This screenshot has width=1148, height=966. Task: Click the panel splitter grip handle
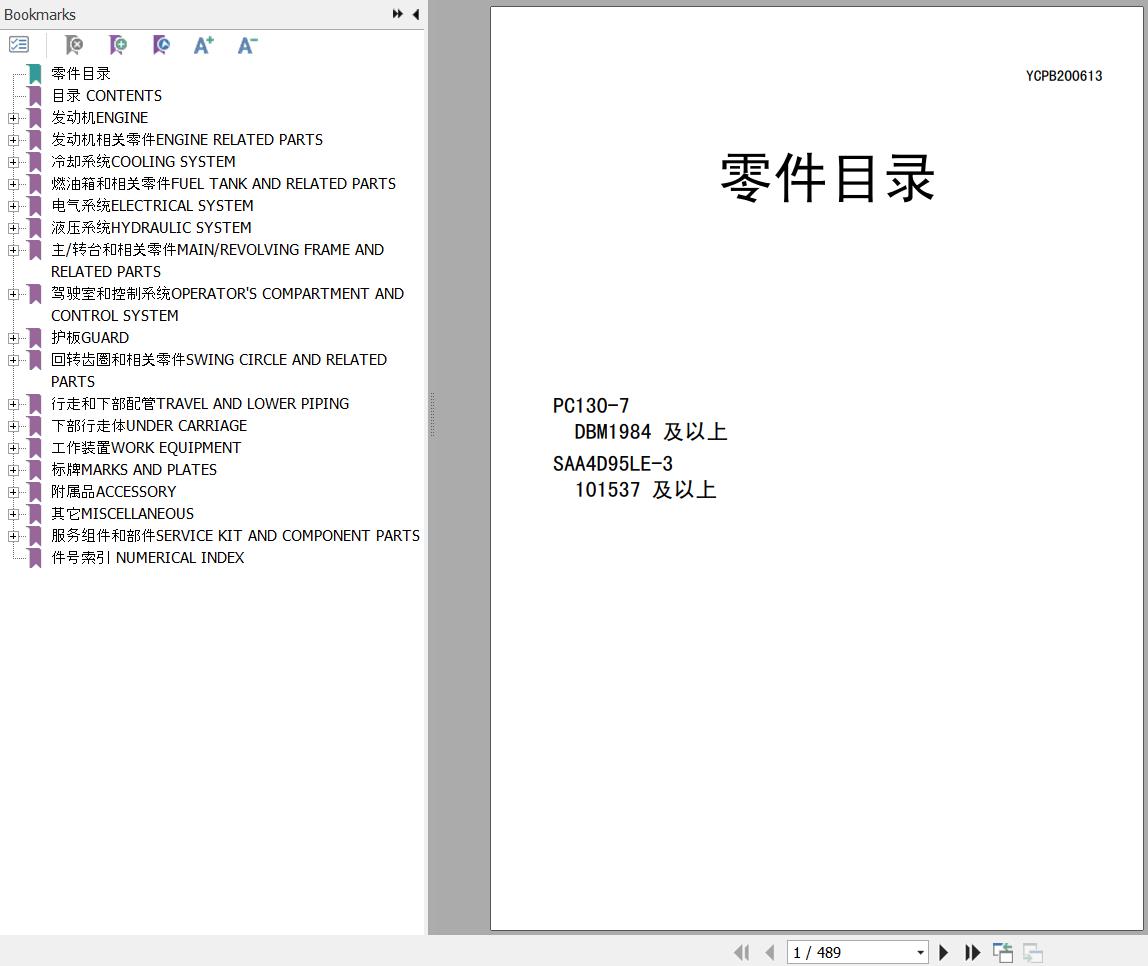[432, 415]
